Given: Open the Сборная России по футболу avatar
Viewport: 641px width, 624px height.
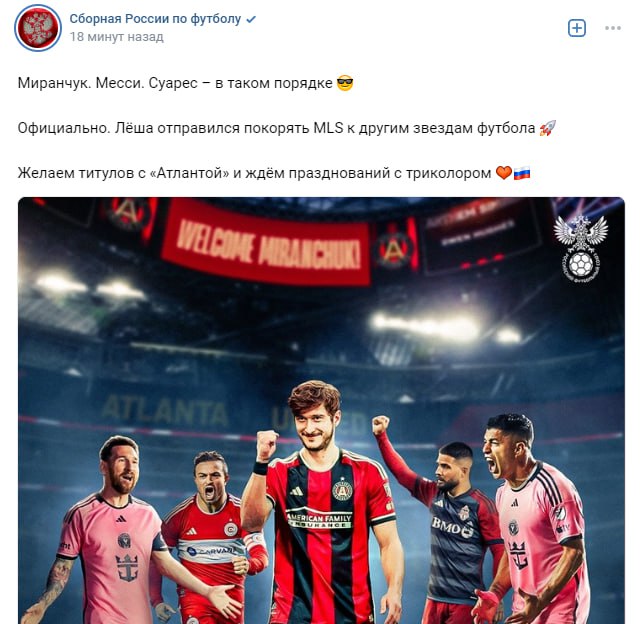Looking at the screenshot, I should [x=38, y=28].
